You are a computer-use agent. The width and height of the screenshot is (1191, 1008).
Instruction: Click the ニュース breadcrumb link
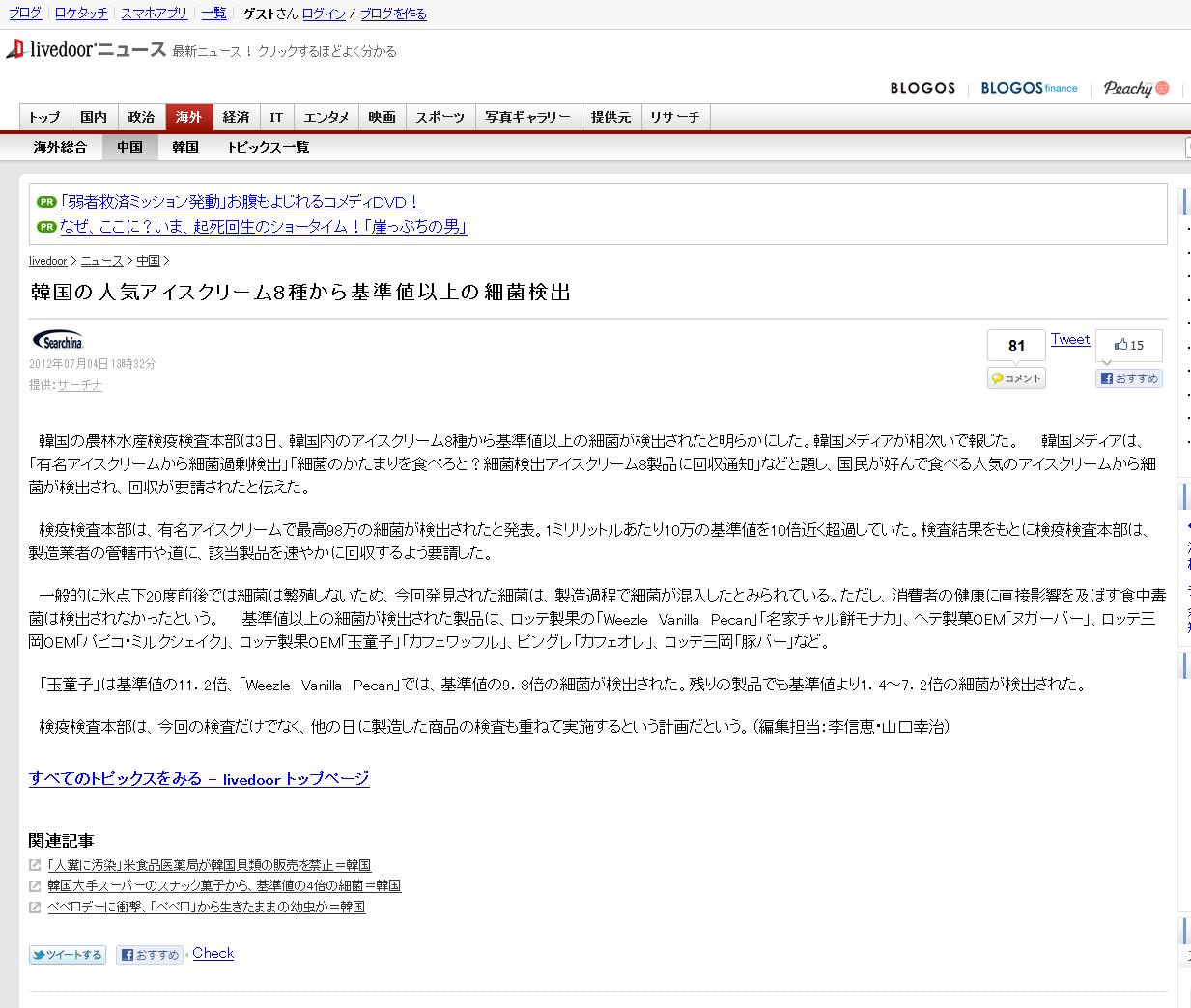coord(101,261)
